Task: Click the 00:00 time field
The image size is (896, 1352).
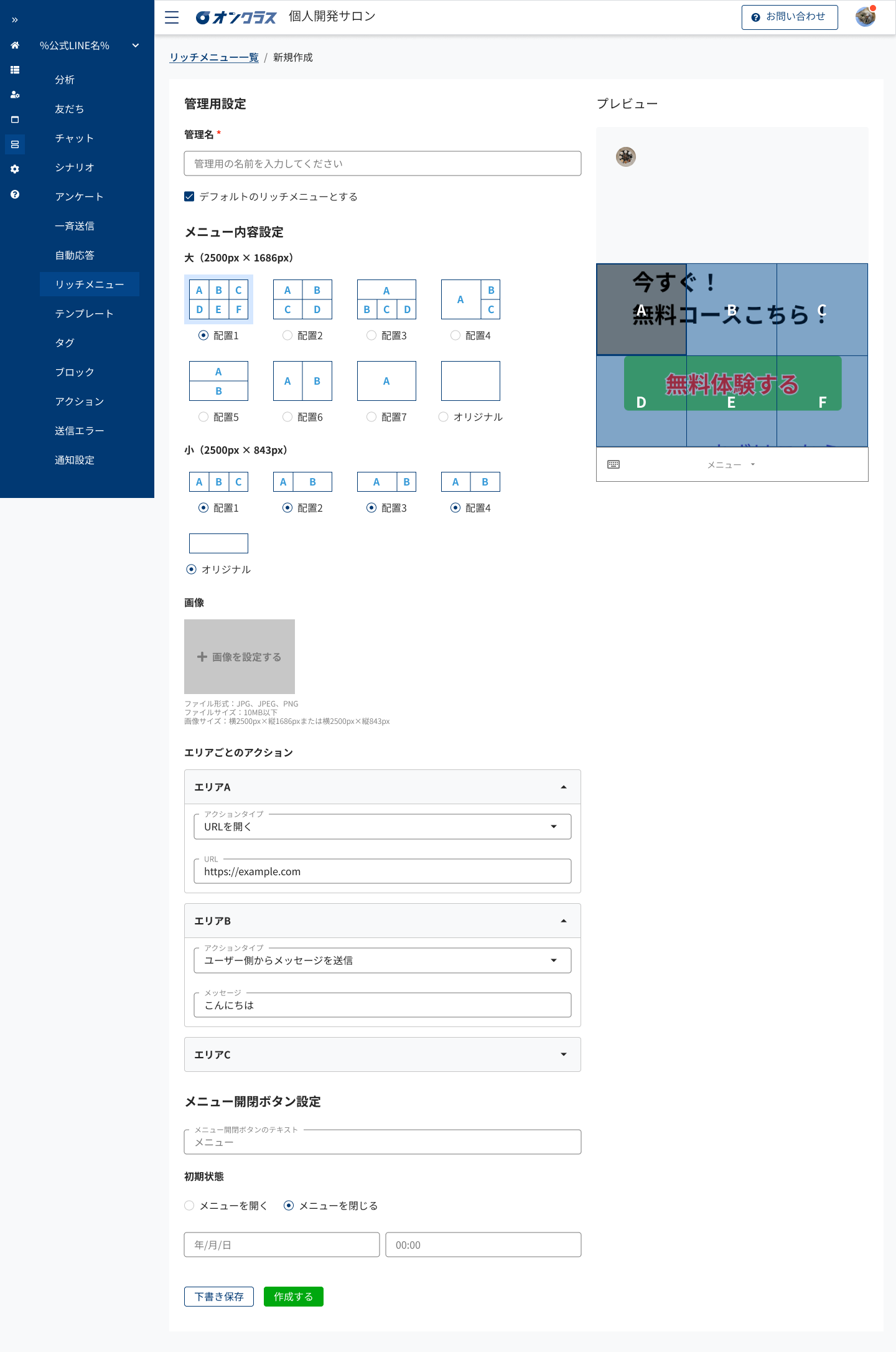Action: 483,1245
